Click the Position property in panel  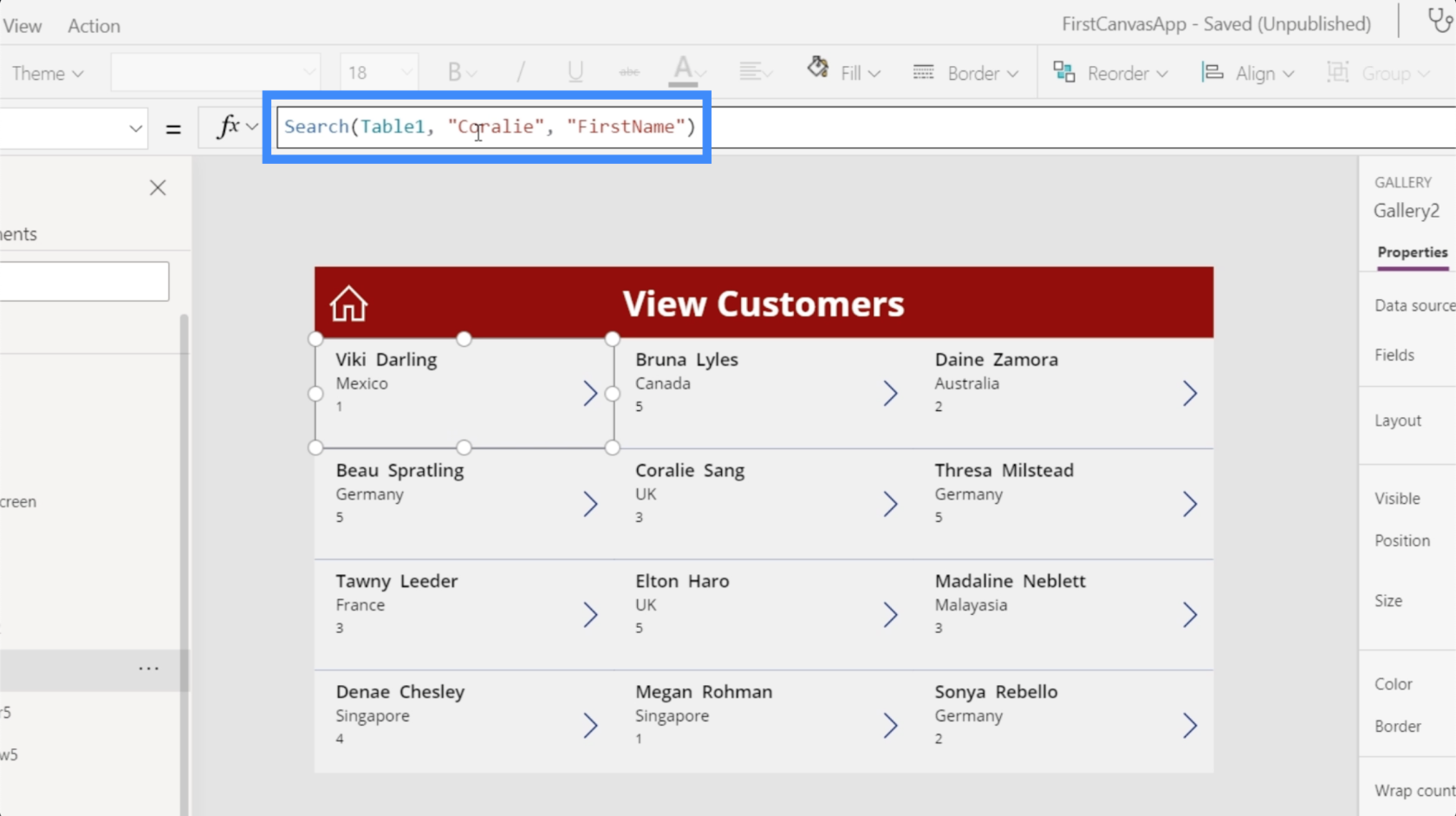tap(1402, 541)
